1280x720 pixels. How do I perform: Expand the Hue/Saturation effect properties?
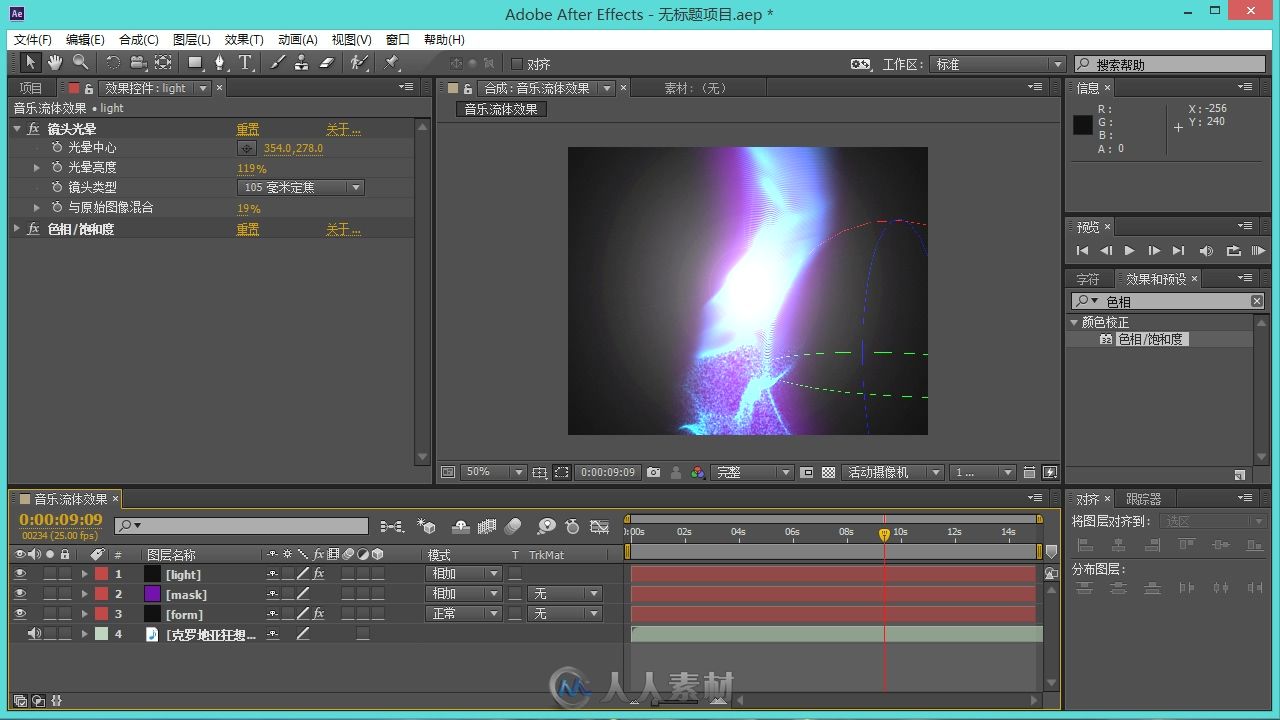tap(17, 229)
